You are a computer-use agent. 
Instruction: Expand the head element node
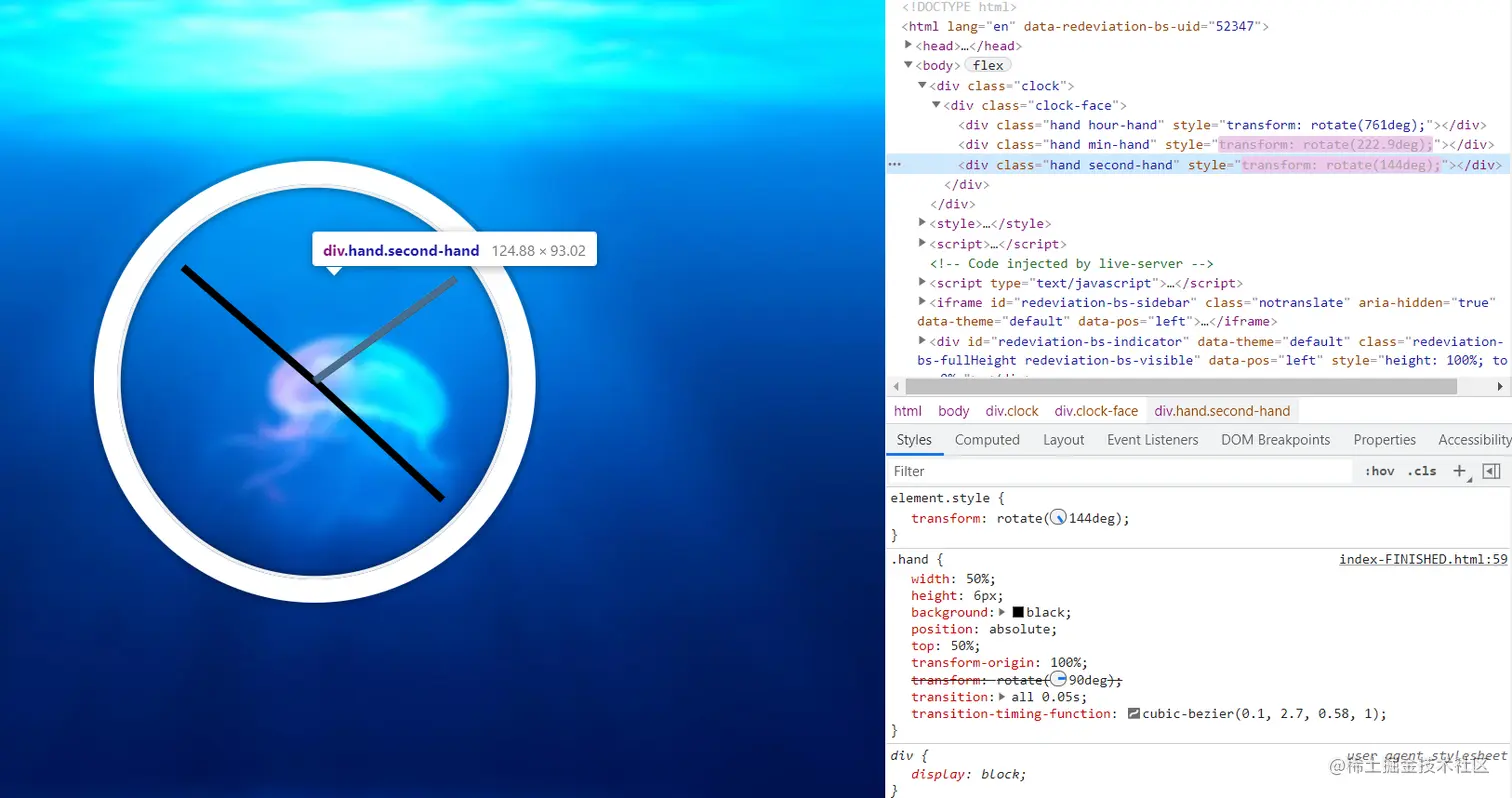908,45
